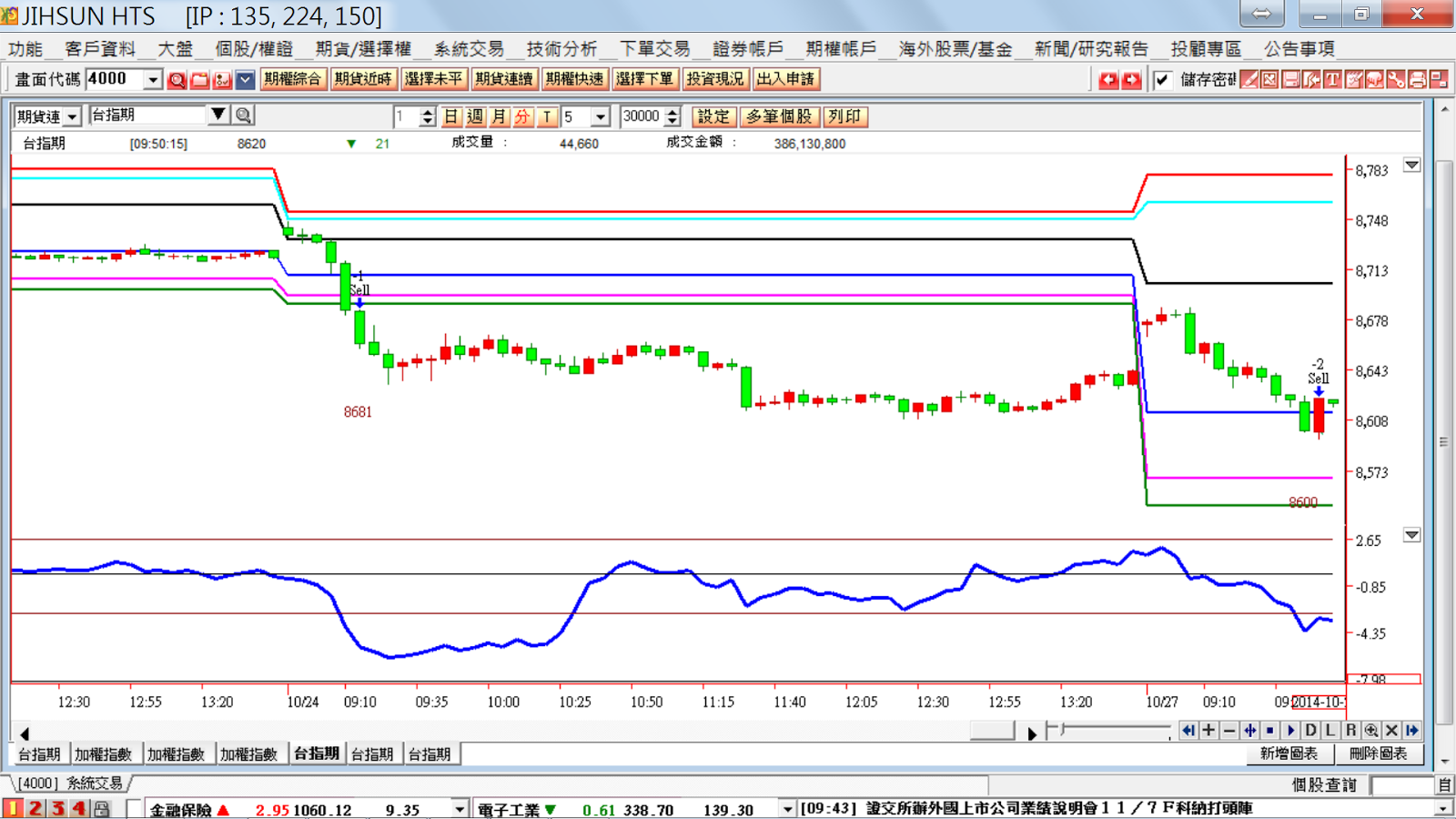
Task: Click the 期貨近時 button
Action: pos(363,79)
